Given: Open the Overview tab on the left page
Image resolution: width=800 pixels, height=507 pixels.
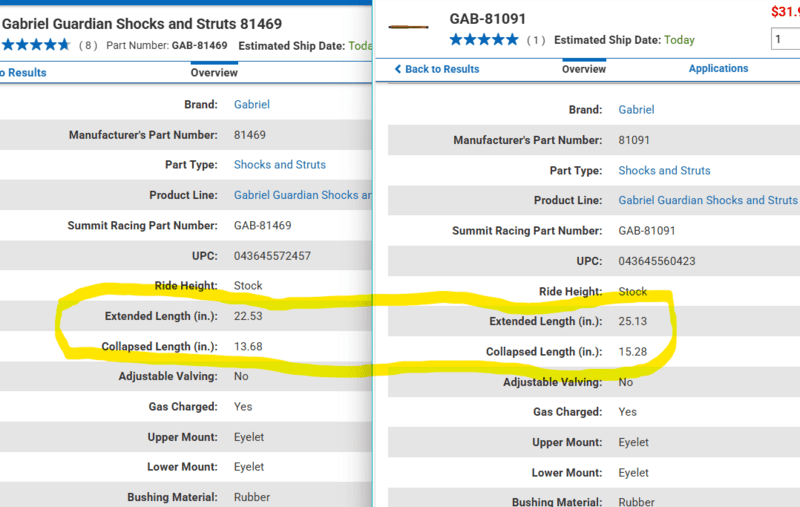Looking at the screenshot, I should (214, 72).
